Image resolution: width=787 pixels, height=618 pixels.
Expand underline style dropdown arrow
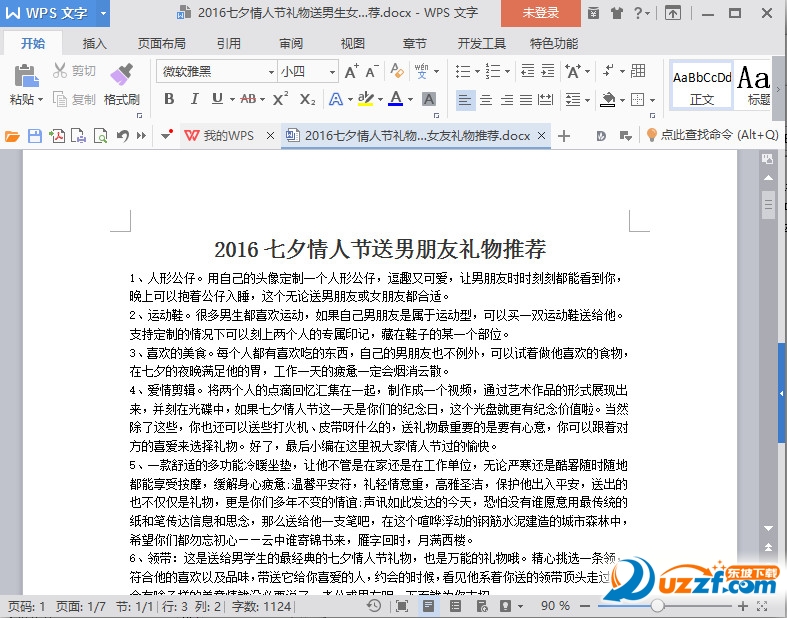[x=232, y=99]
